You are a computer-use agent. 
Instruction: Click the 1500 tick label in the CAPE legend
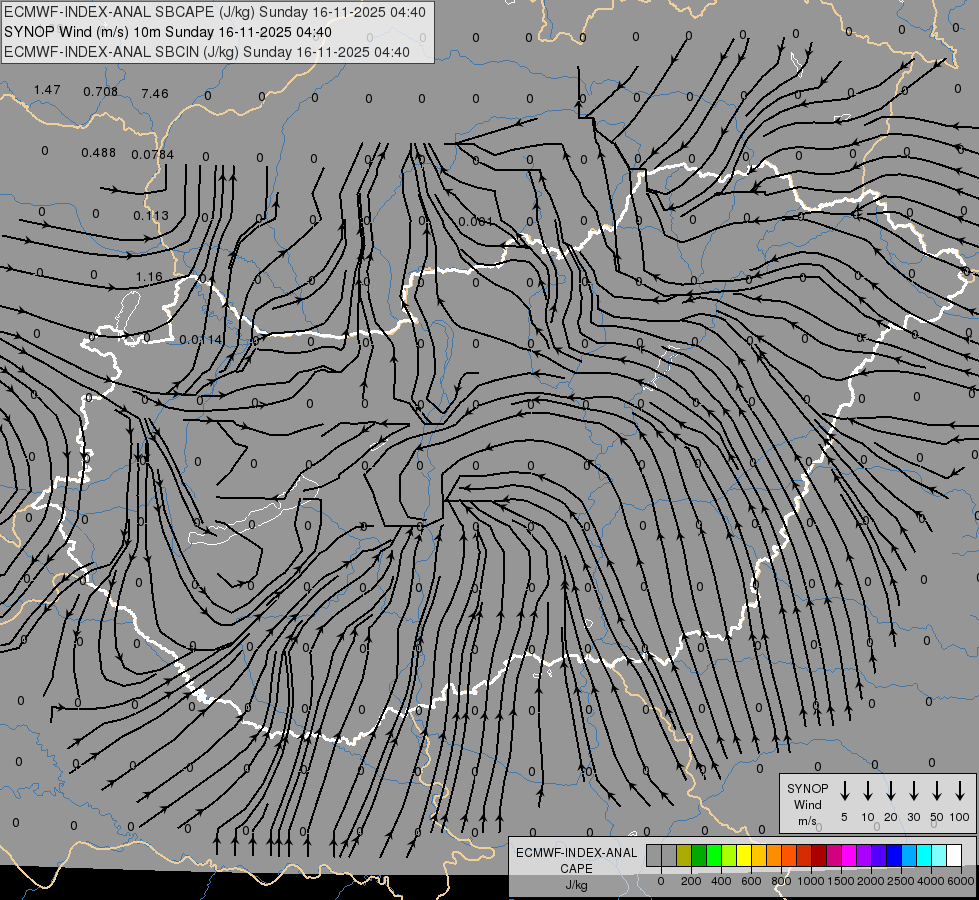click(841, 881)
